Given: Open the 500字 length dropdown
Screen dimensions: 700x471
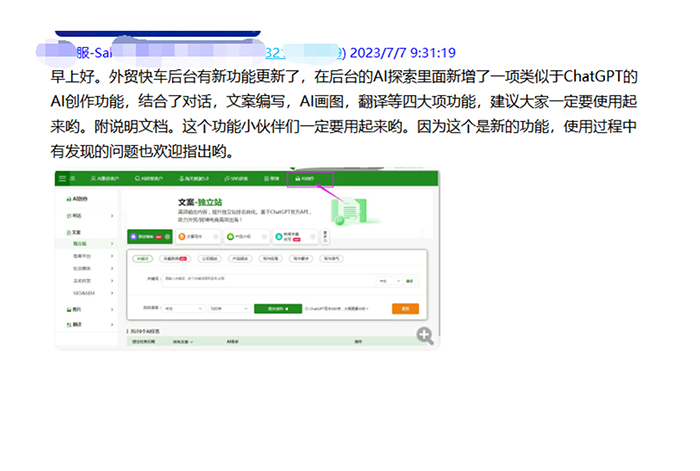Looking at the screenshot, I should [229, 309].
